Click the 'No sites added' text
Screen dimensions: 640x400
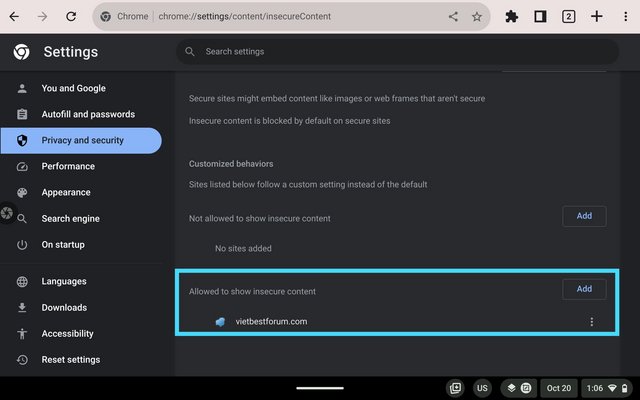[243, 249]
